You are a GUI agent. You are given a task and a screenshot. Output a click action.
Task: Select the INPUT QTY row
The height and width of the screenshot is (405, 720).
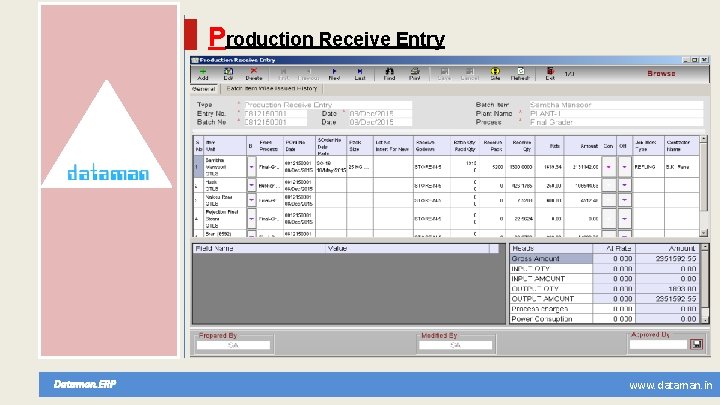click(605, 269)
